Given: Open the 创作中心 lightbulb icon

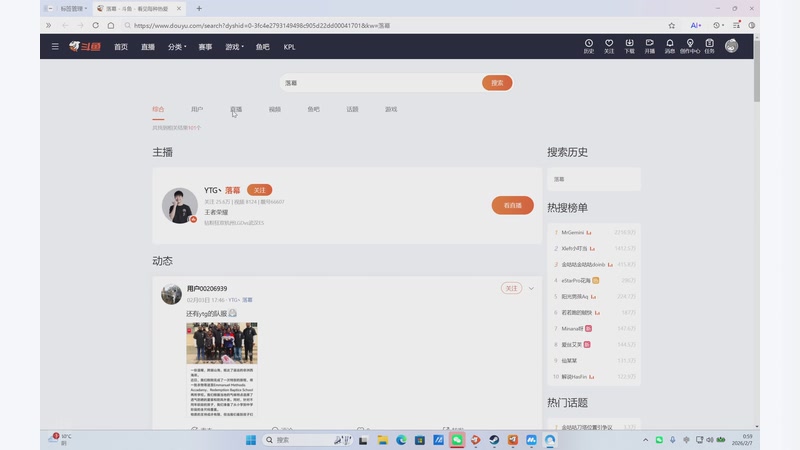Looking at the screenshot, I should point(690,46).
